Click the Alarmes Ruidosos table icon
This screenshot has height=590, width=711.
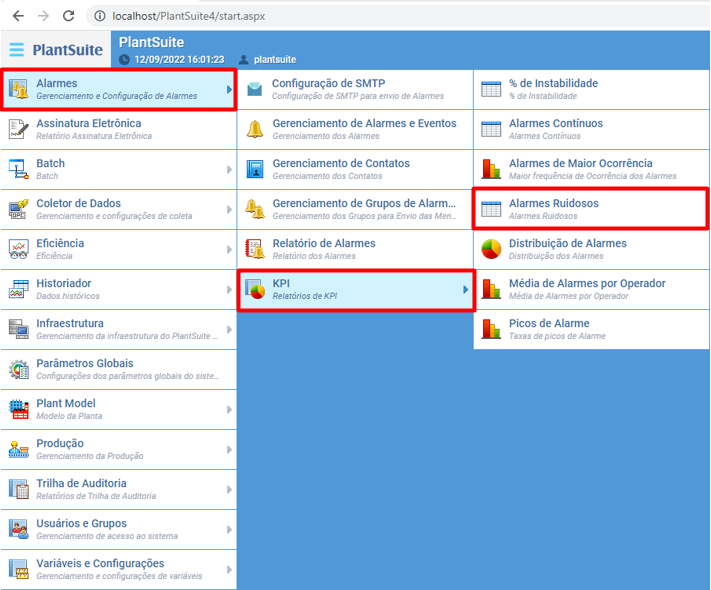[491, 209]
